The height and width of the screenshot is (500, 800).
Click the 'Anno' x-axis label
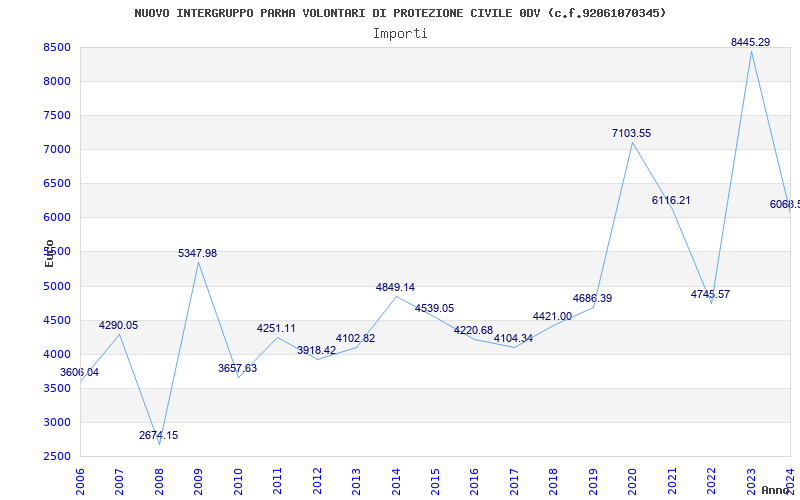(776, 490)
